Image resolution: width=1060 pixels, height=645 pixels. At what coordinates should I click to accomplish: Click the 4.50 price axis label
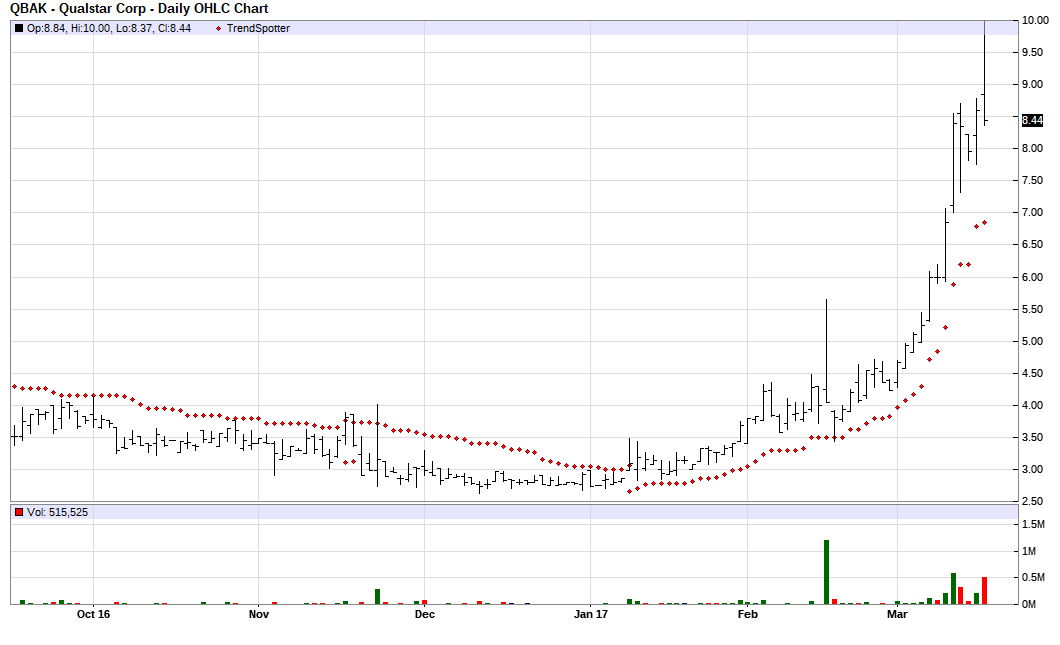1032,373
